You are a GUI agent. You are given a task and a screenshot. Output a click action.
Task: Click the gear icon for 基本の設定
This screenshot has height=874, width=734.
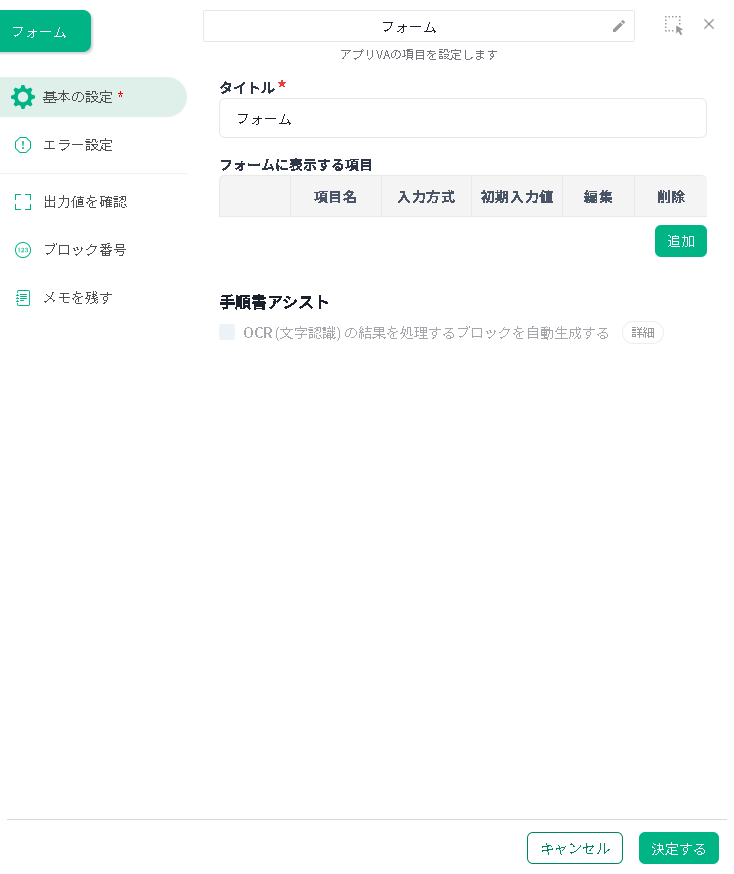(x=22, y=97)
